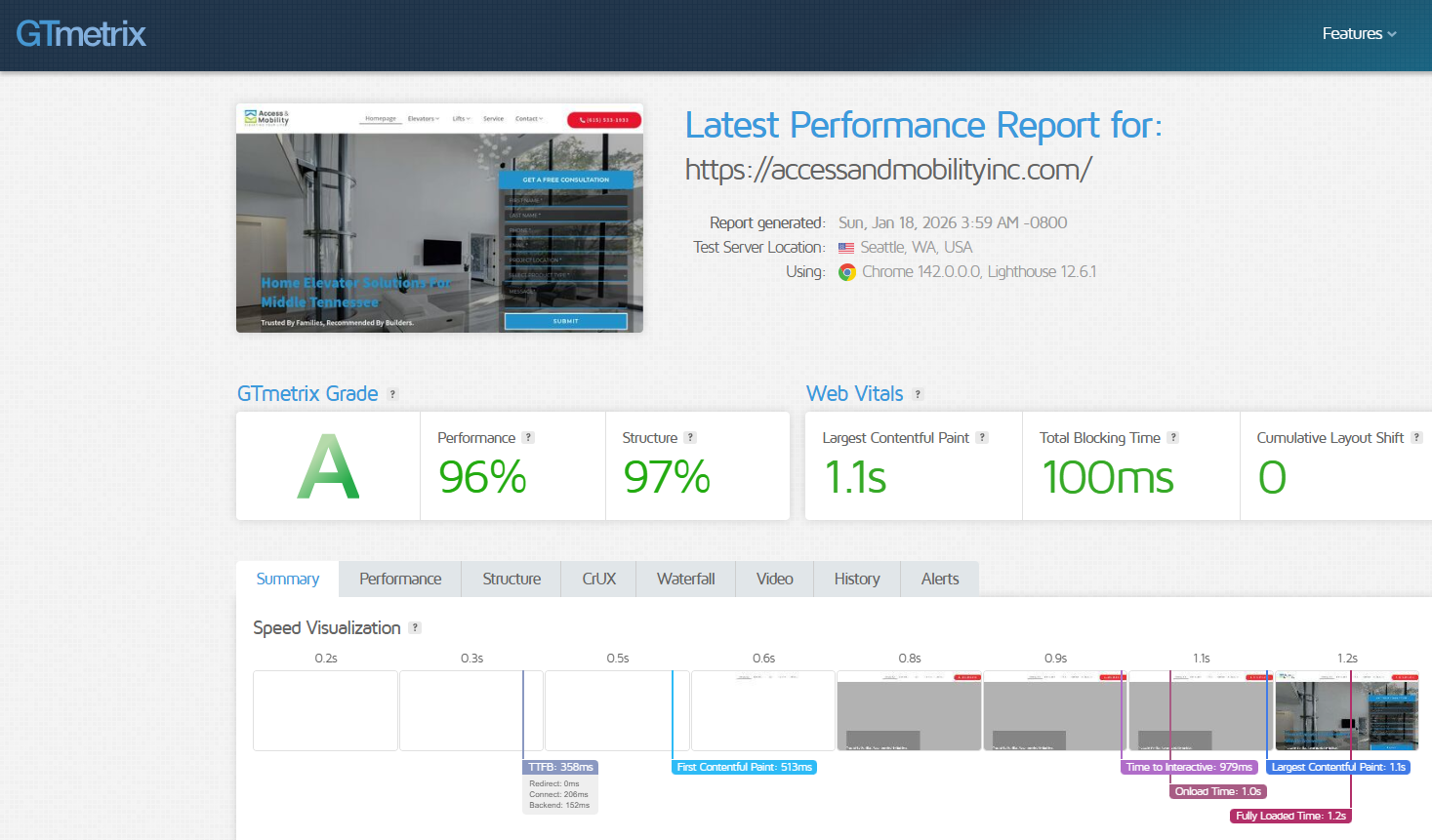Open the Structure score help icon
This screenshot has width=1432, height=840.
690,438
